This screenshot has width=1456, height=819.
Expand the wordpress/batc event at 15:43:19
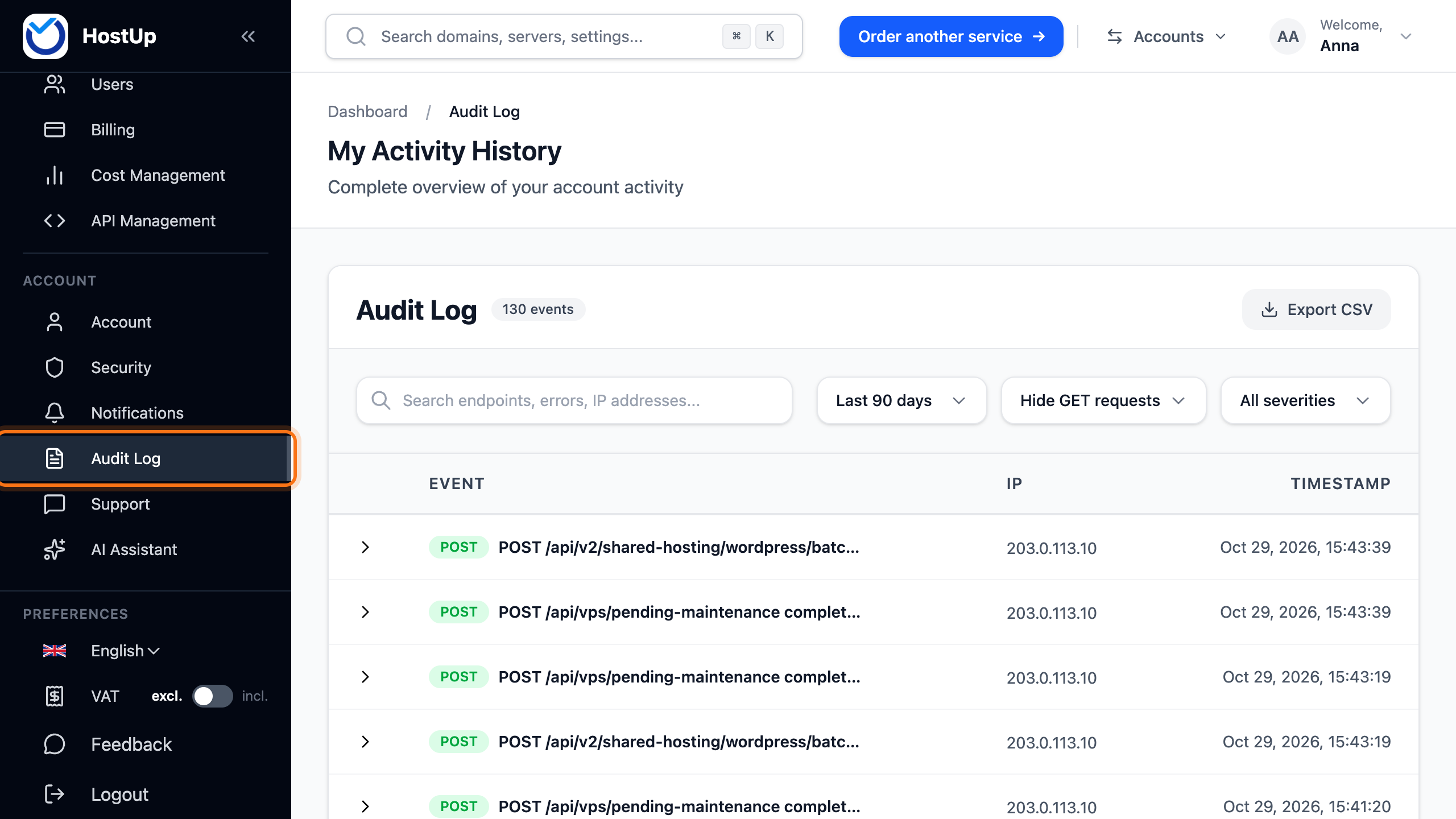pyautogui.click(x=365, y=742)
